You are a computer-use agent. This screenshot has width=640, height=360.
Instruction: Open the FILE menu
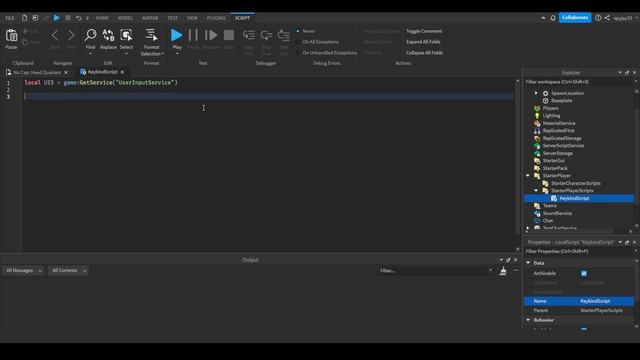(10, 18)
